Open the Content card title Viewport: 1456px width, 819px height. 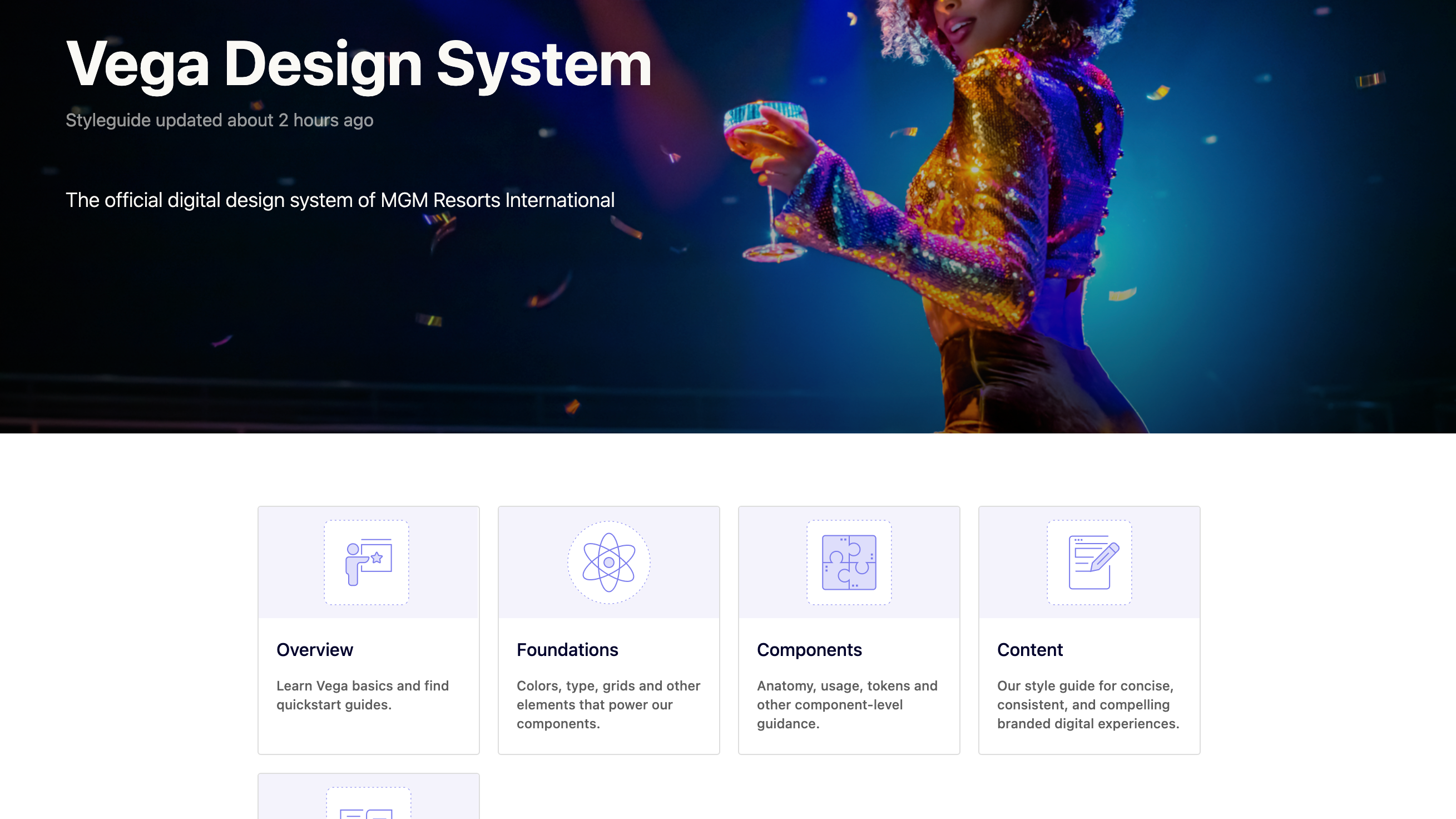[1029, 649]
